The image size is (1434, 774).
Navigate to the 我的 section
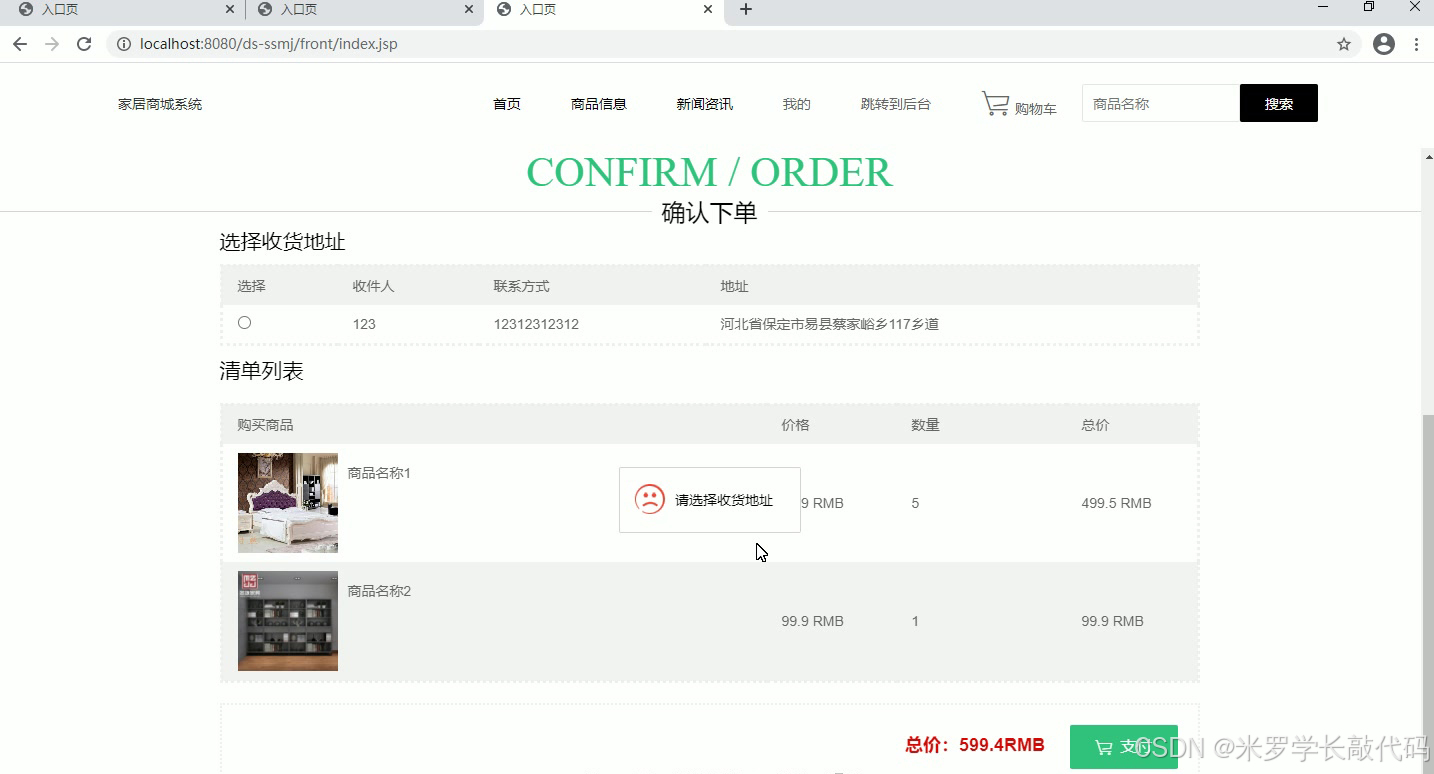795,103
